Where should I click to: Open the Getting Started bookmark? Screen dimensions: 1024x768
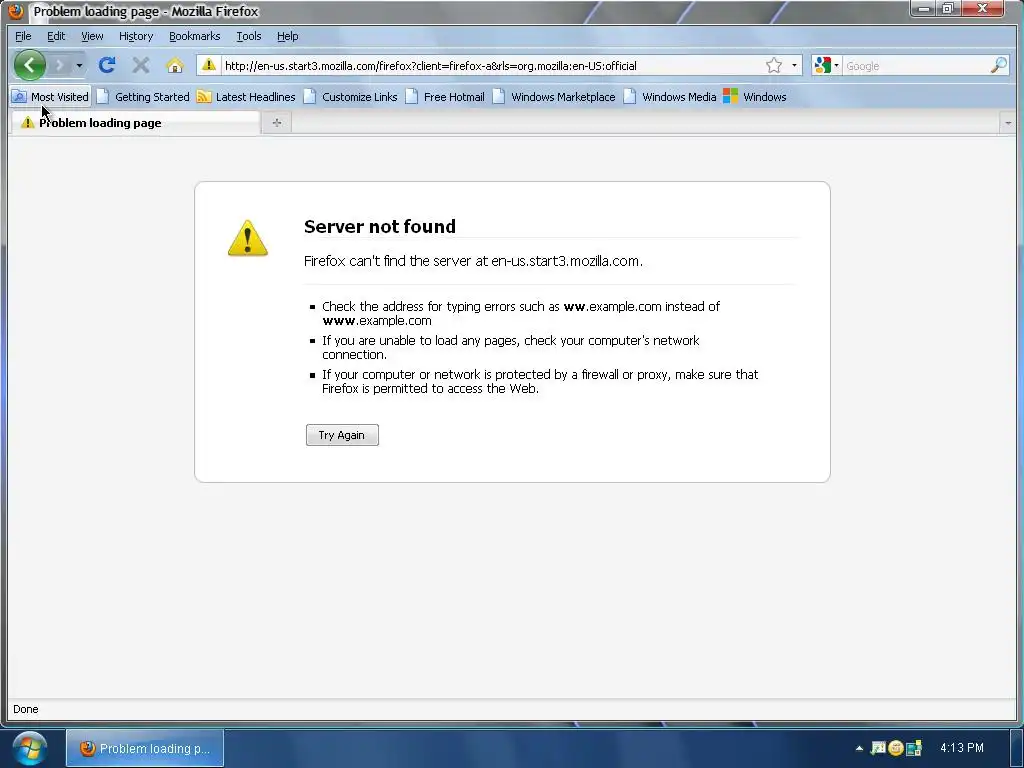(x=143, y=97)
